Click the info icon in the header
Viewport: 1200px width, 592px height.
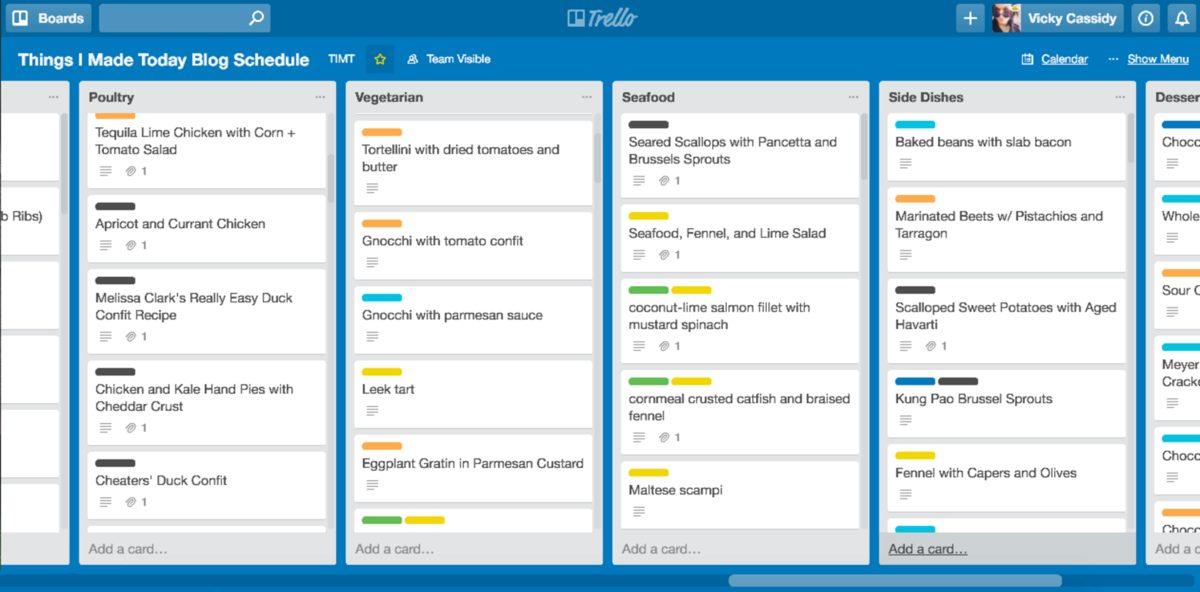point(1146,17)
